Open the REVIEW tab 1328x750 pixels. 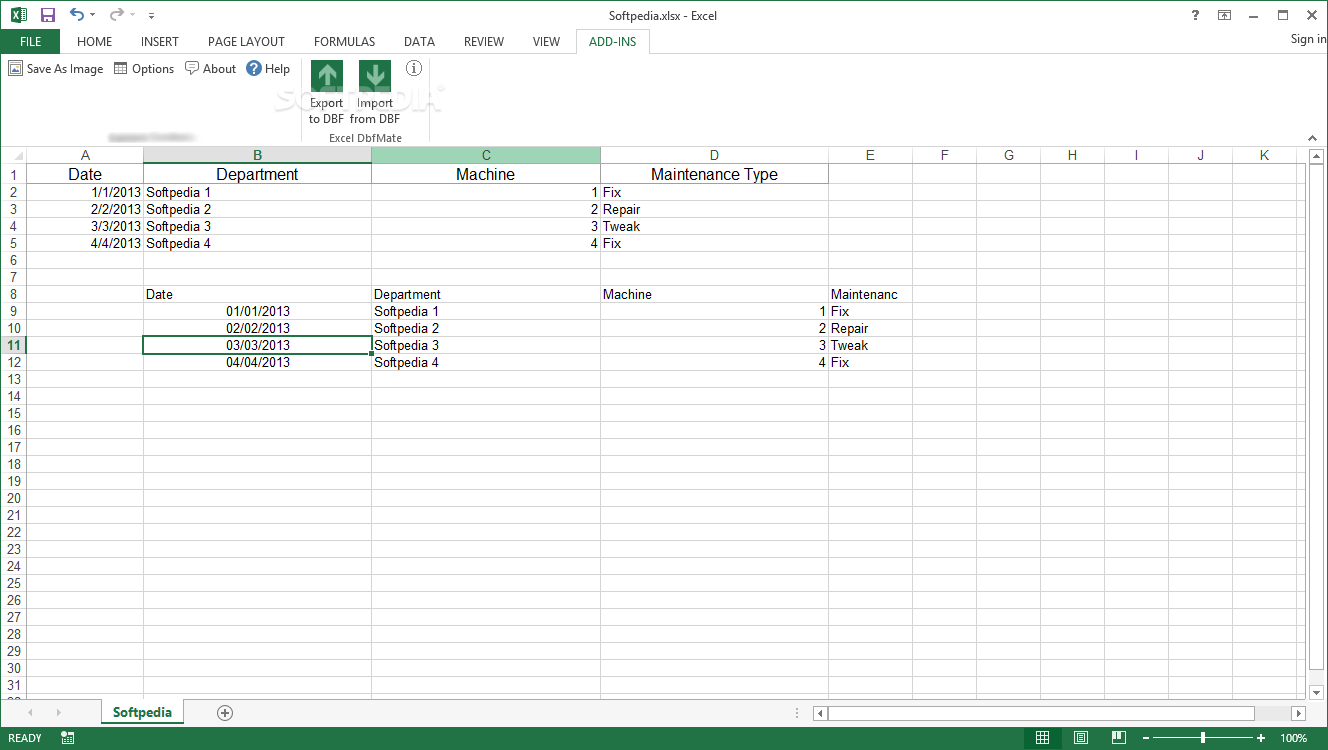click(x=484, y=42)
